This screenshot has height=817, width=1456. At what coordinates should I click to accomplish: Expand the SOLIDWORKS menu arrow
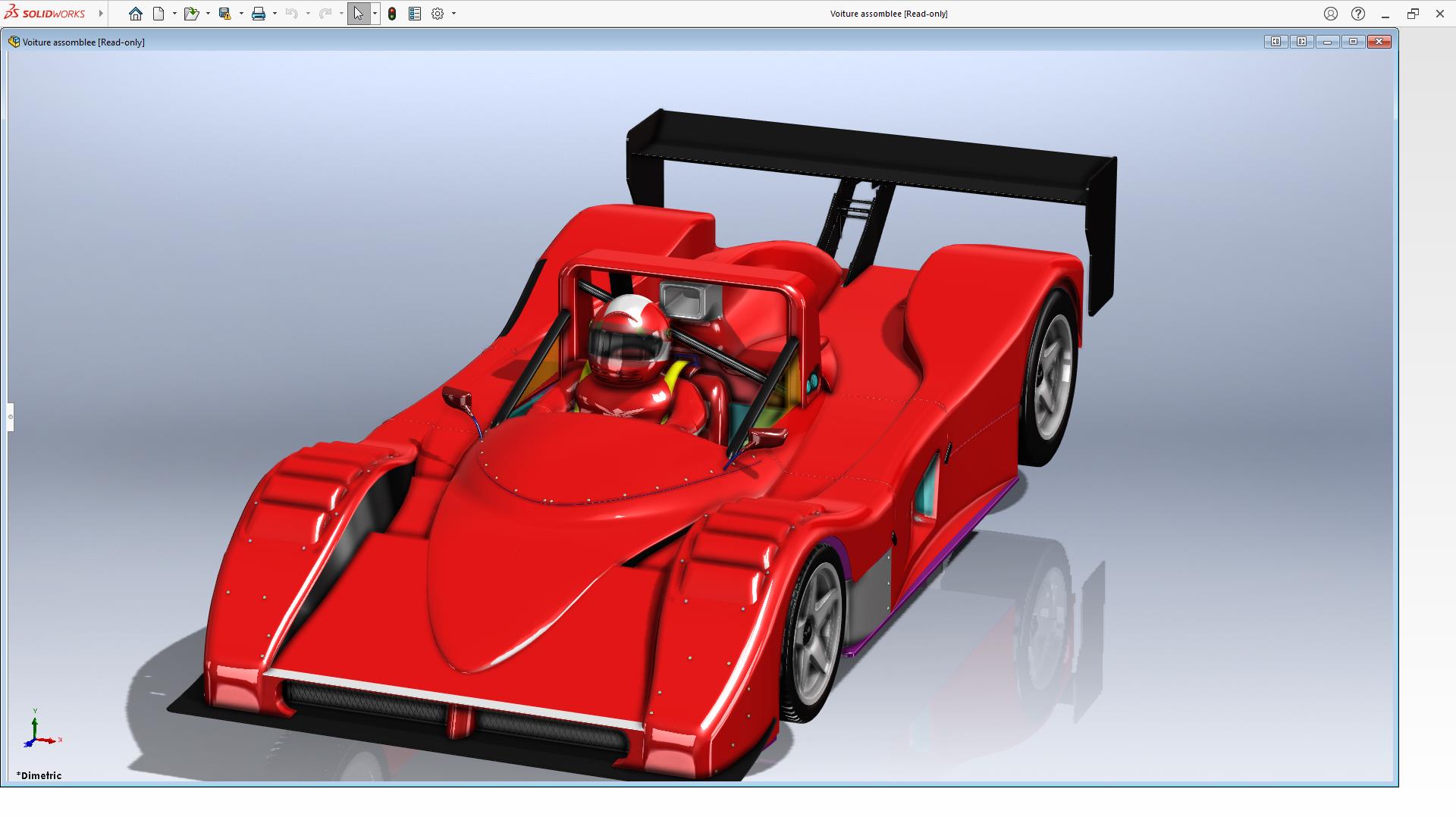pos(101,14)
